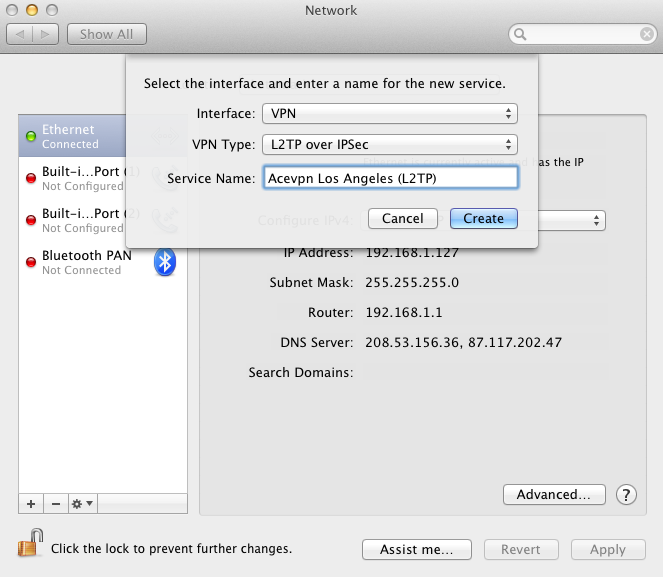Click the Subnet Mask value 255.255.255.0

[x=412, y=282]
